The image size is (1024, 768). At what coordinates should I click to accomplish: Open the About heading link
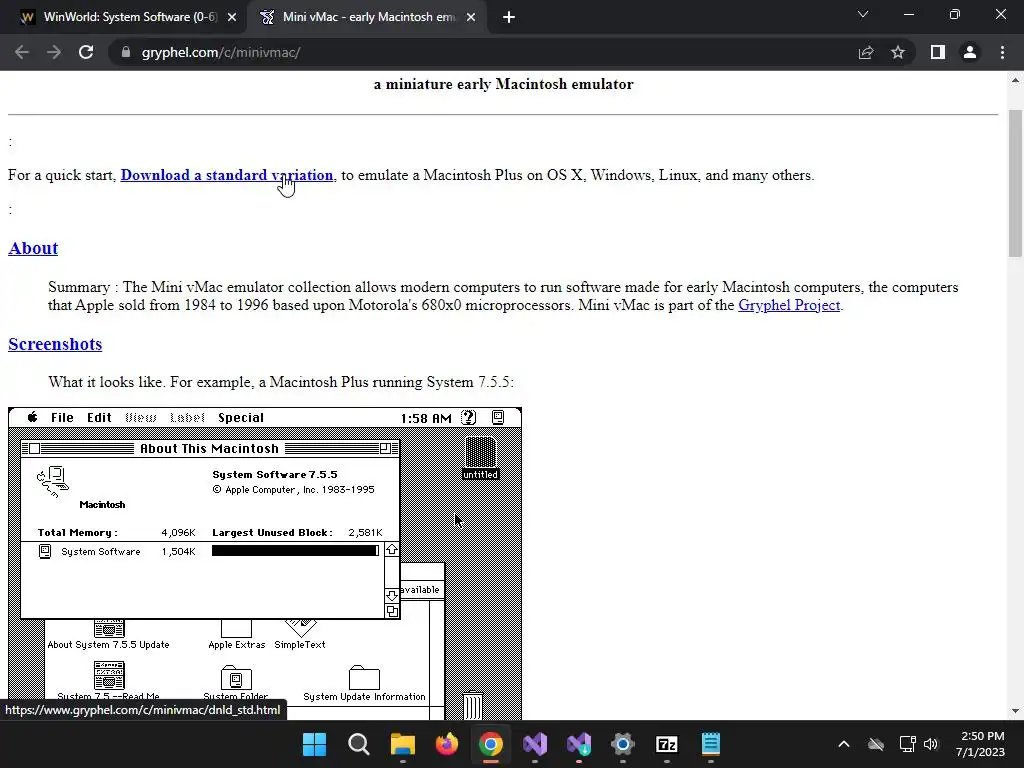coord(33,248)
